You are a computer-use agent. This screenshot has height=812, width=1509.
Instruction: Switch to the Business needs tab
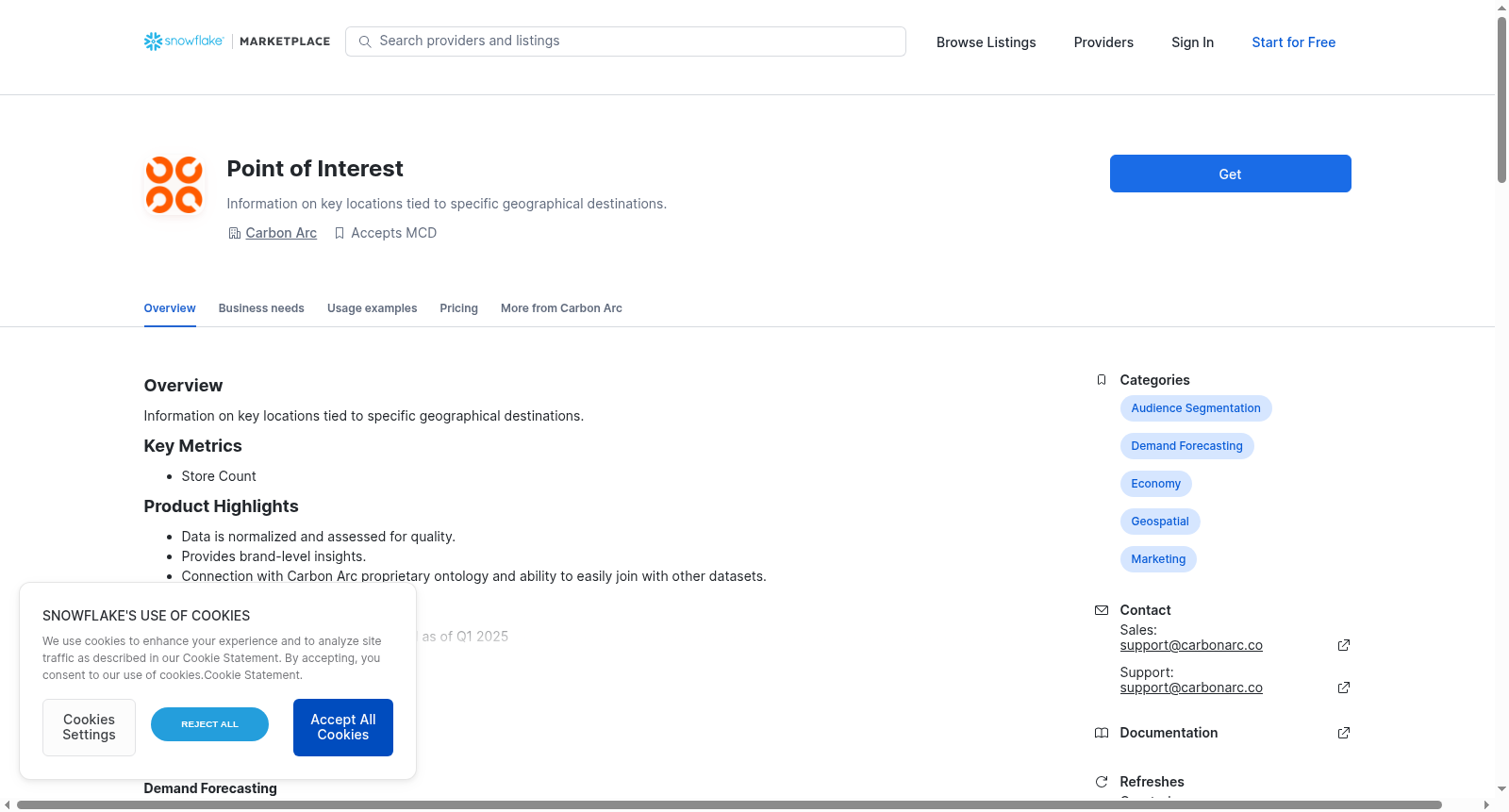(261, 308)
